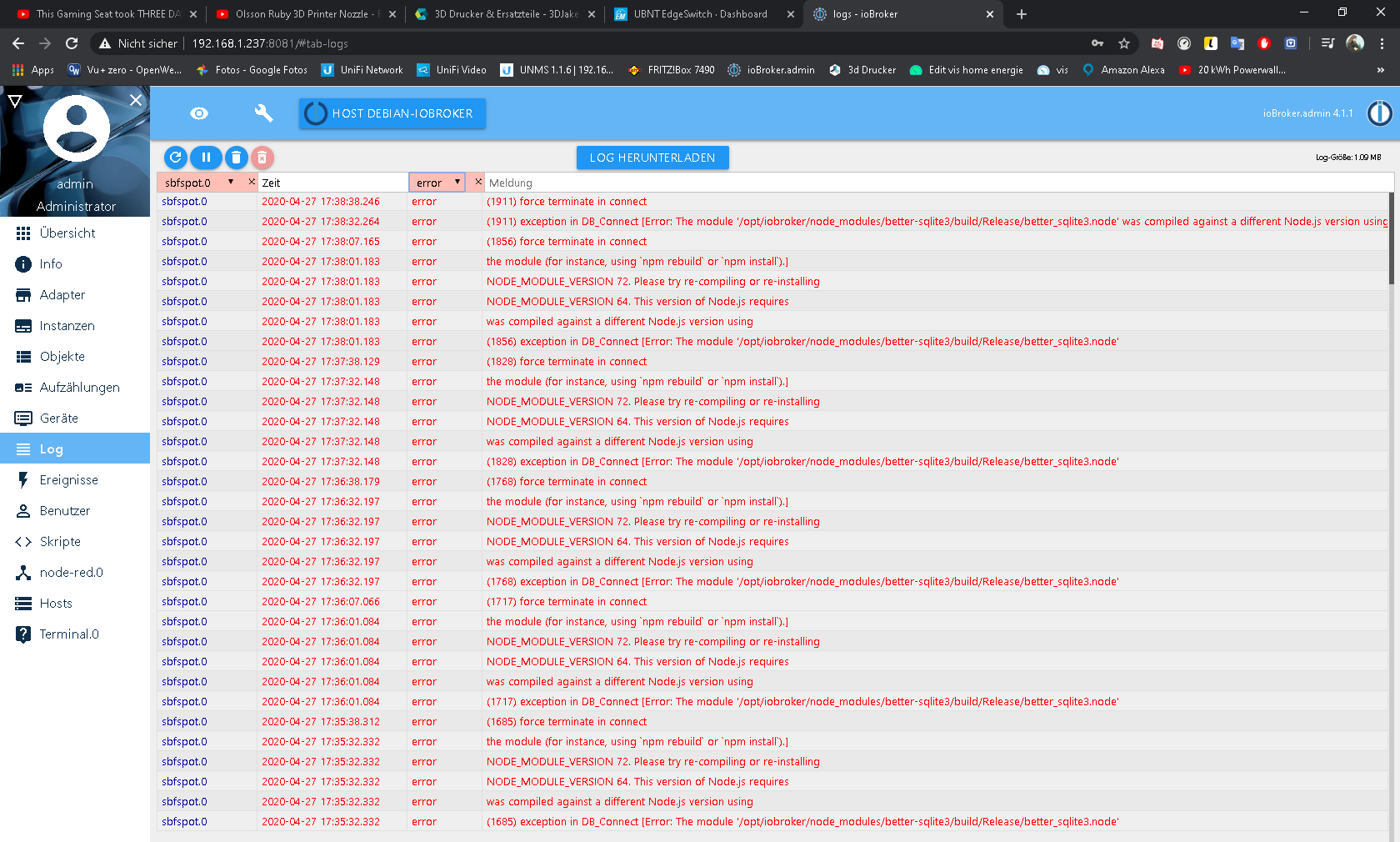Open the wrench settings icon
This screenshot has width=1400, height=842.
point(264,113)
